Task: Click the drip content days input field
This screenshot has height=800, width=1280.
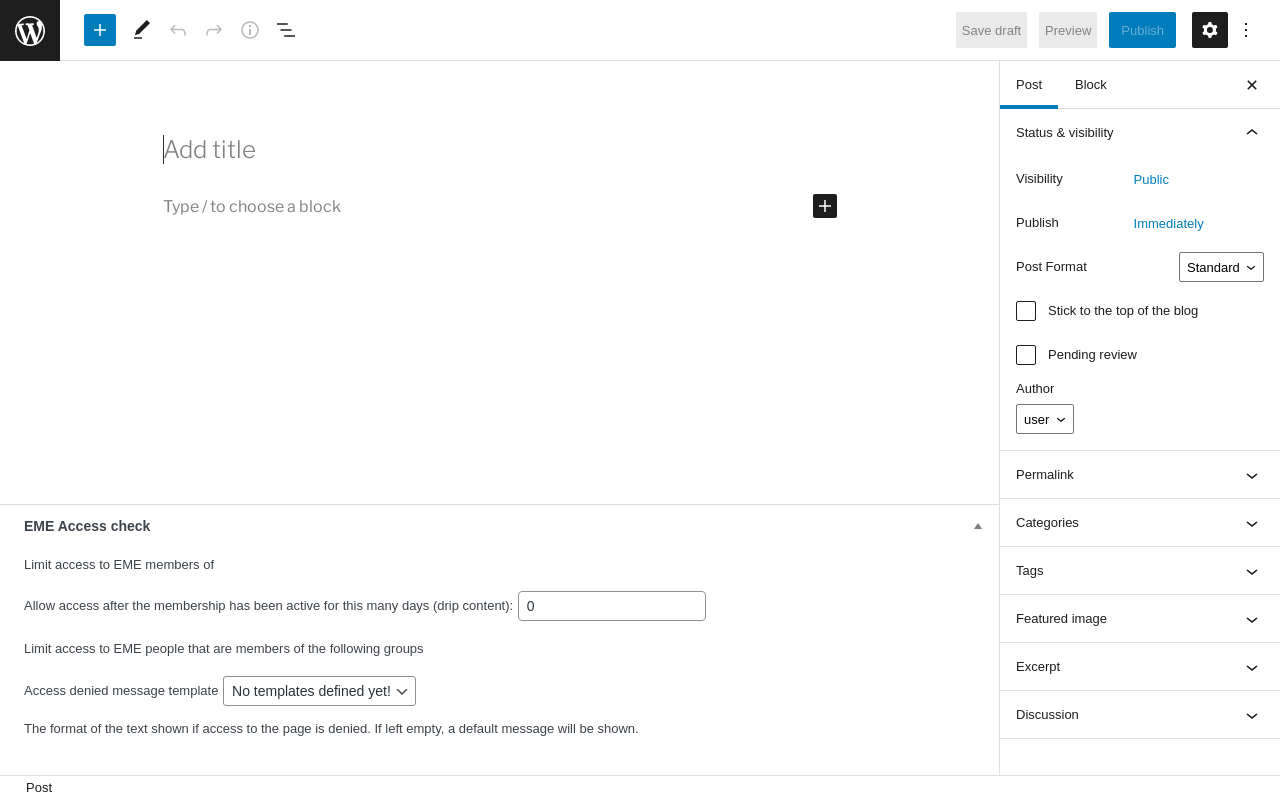Action: 612,606
